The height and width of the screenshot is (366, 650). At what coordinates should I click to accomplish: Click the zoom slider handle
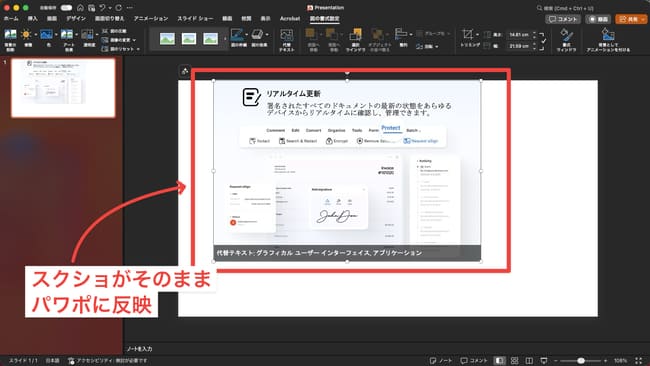[x=581, y=361]
